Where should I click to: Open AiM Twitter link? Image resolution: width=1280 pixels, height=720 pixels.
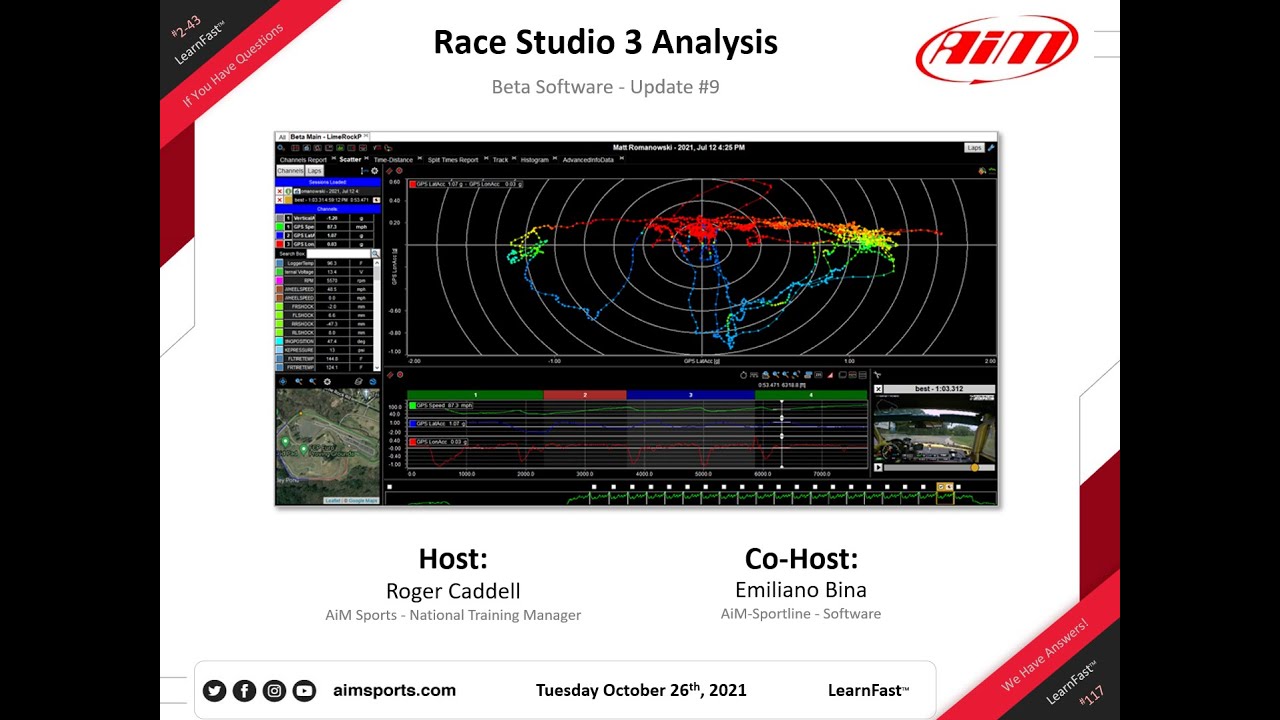click(214, 690)
